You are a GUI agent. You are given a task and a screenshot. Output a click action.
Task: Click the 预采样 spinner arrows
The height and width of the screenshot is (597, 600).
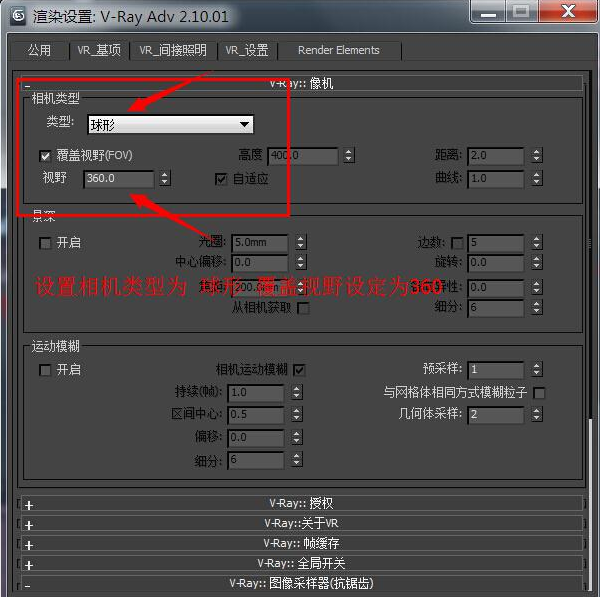tap(537, 369)
